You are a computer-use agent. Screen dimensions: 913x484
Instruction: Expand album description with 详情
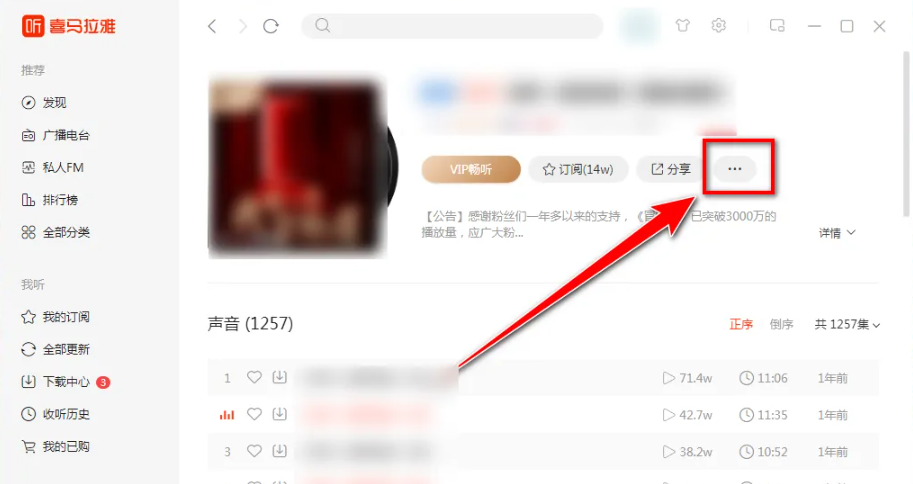click(837, 233)
